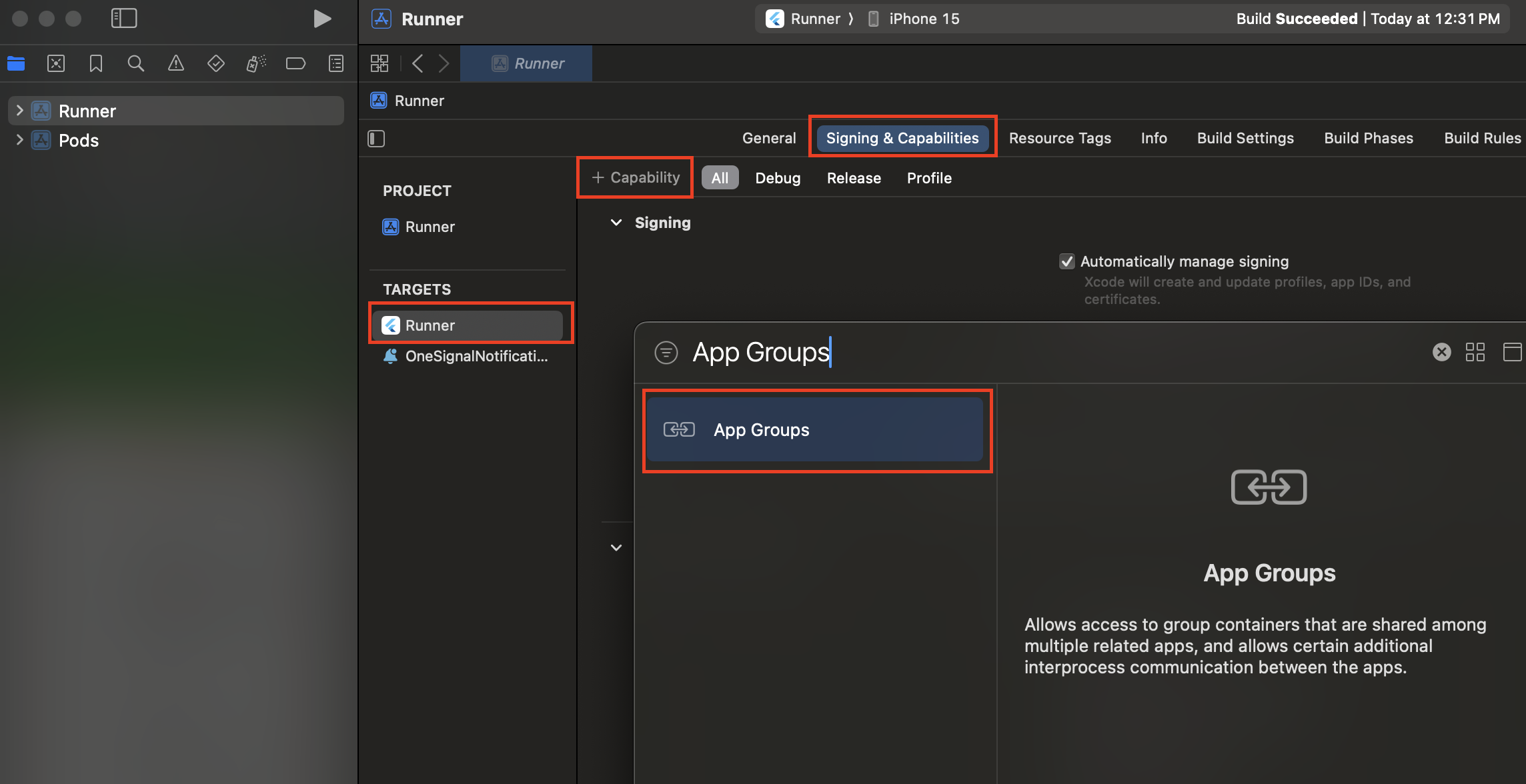Screen dimensions: 1526x784
Task: Click the Run (play) button
Action: (322, 19)
